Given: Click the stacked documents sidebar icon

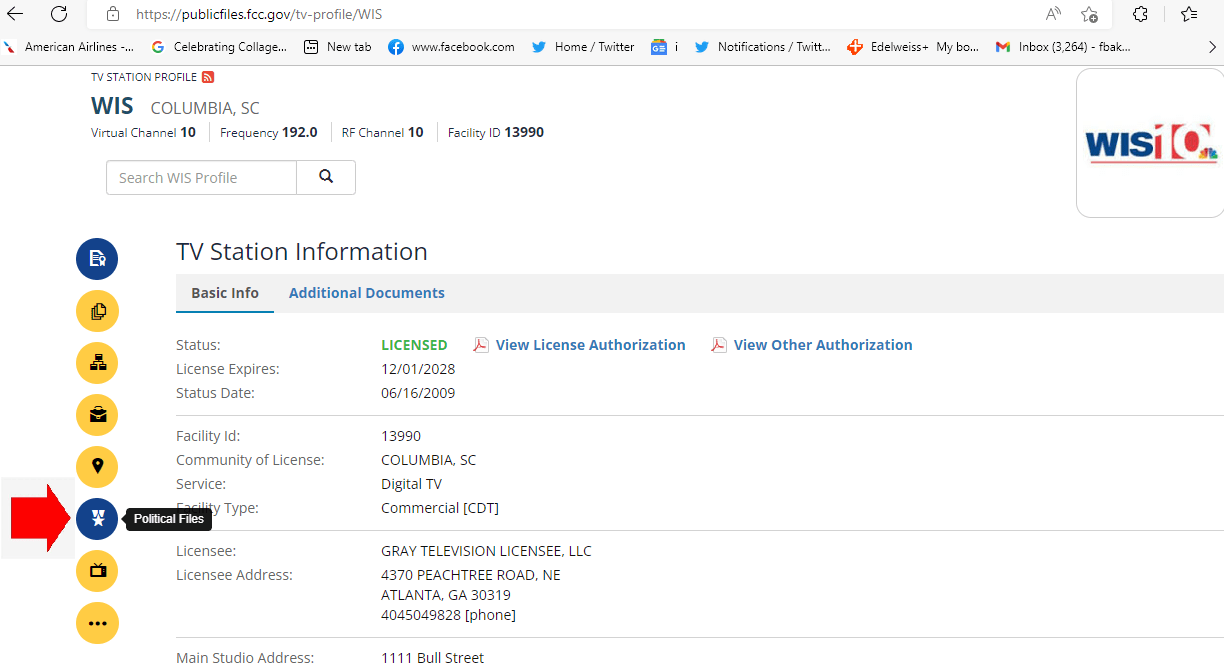Looking at the screenshot, I should [97, 311].
